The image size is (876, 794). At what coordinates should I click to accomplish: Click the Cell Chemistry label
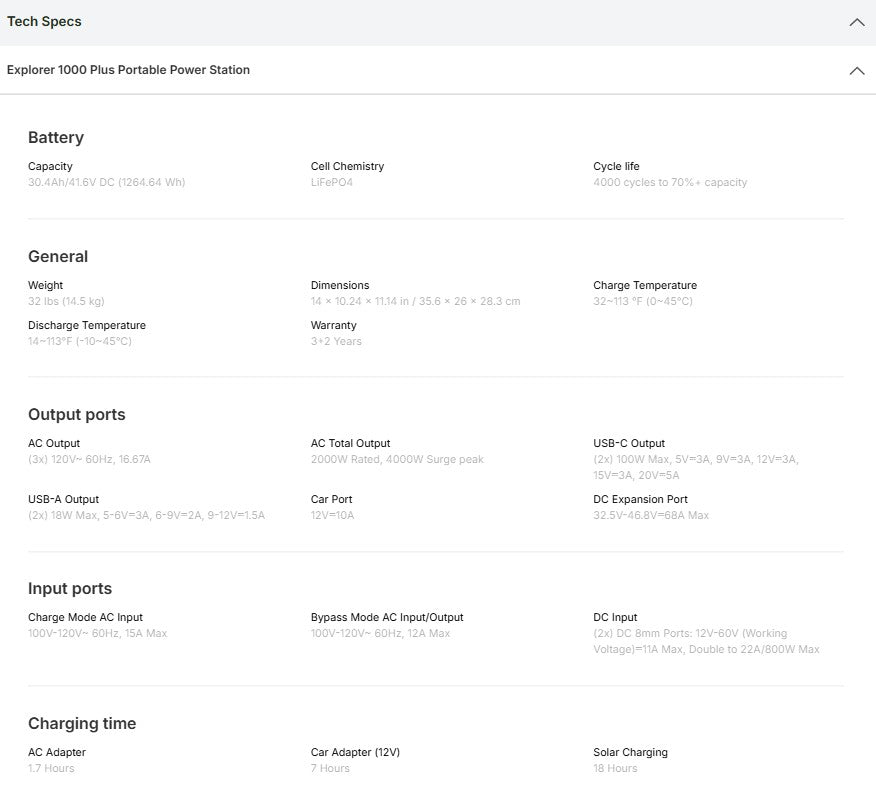(x=347, y=167)
